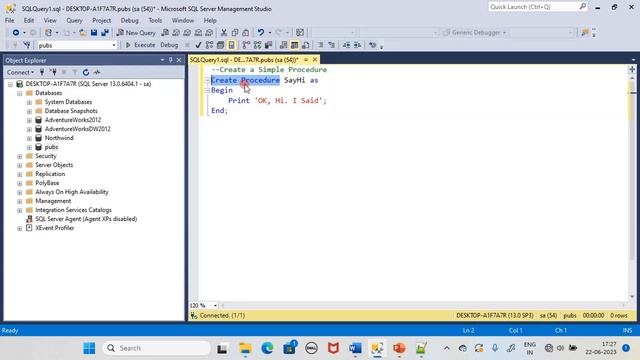
Task: Click the Cut scissors icon
Action: coord(224,33)
